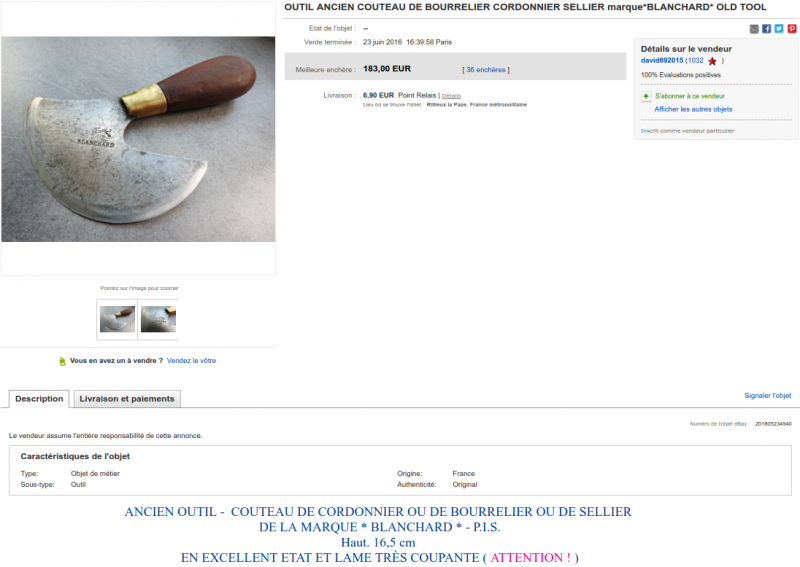The image size is (800, 567).
Task: Switch to Livraison et paiements tab
Action: point(127,399)
